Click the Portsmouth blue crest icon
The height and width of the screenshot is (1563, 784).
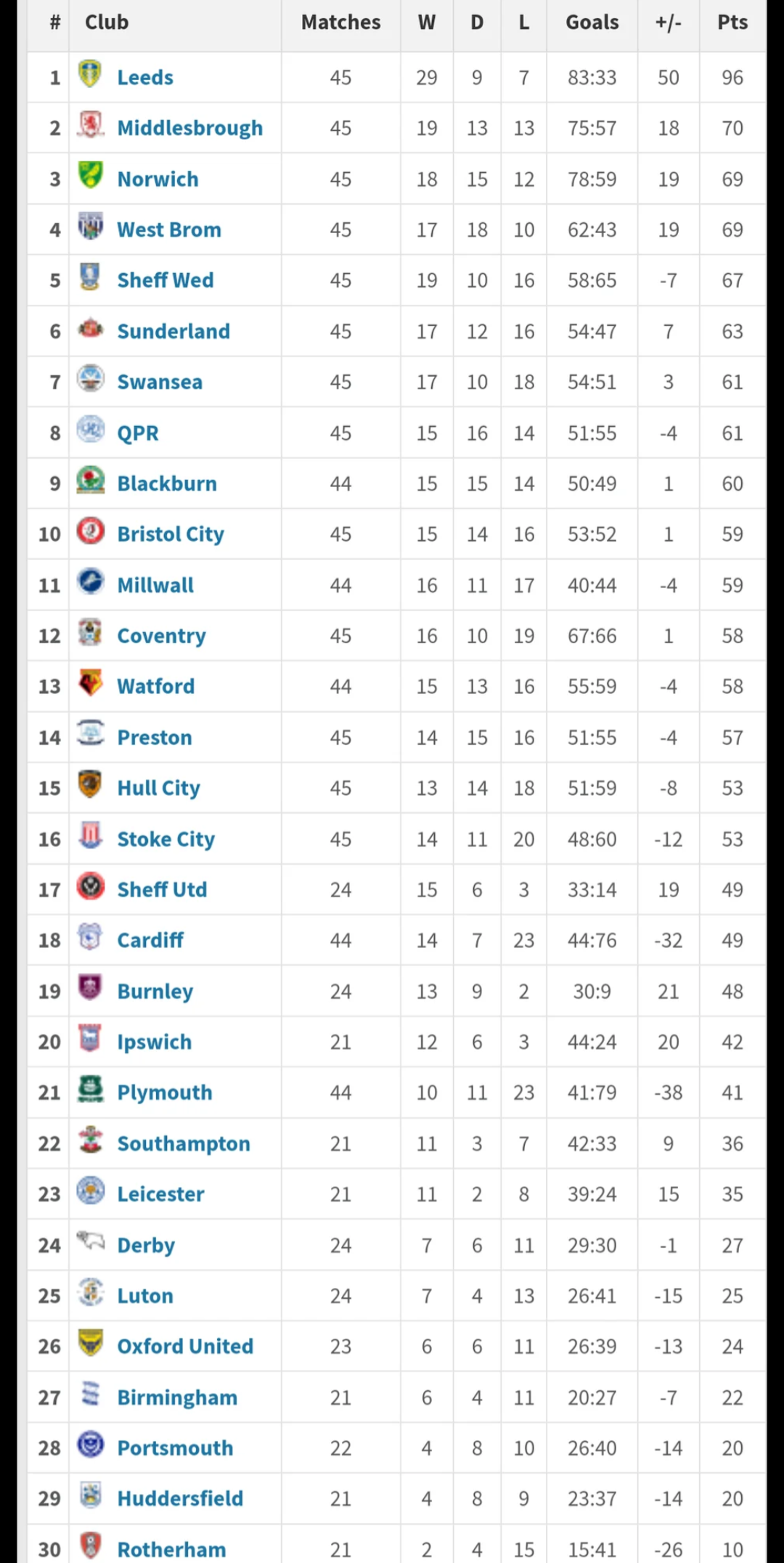(x=90, y=1445)
